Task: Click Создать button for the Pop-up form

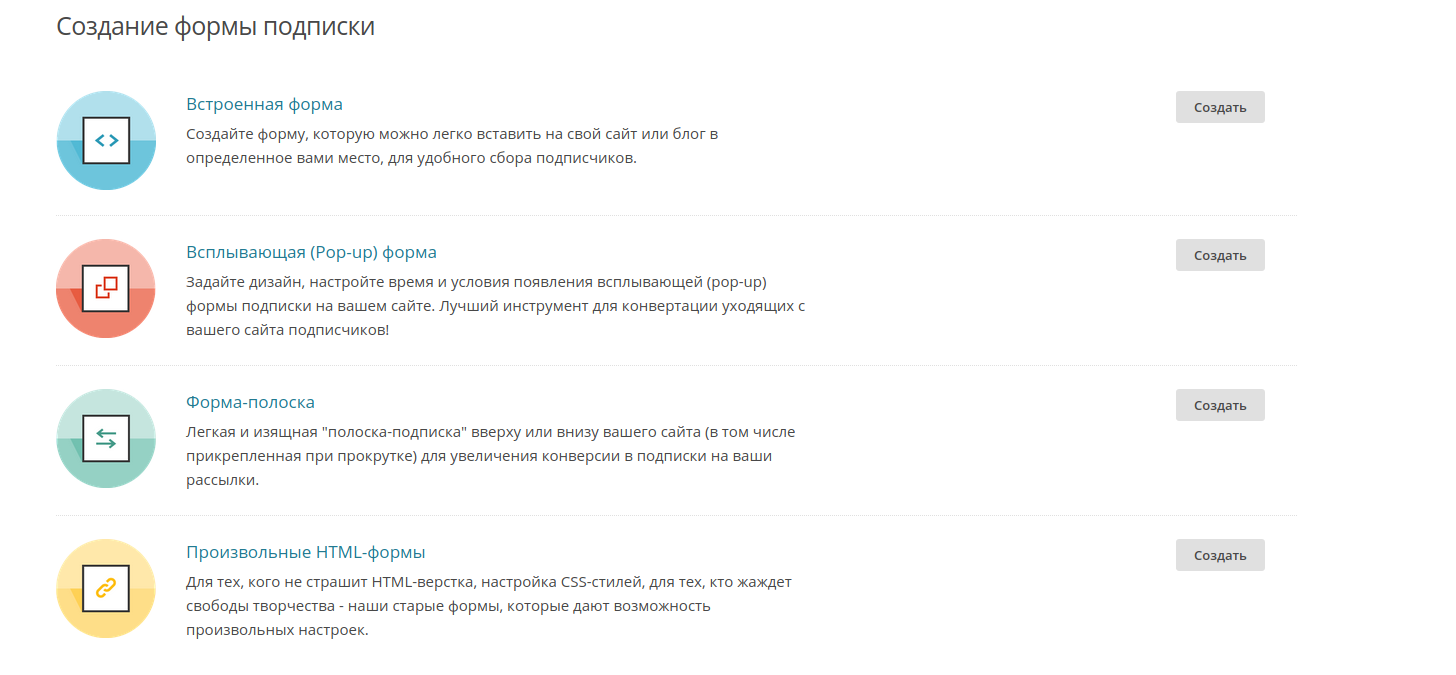Action: (x=1220, y=255)
